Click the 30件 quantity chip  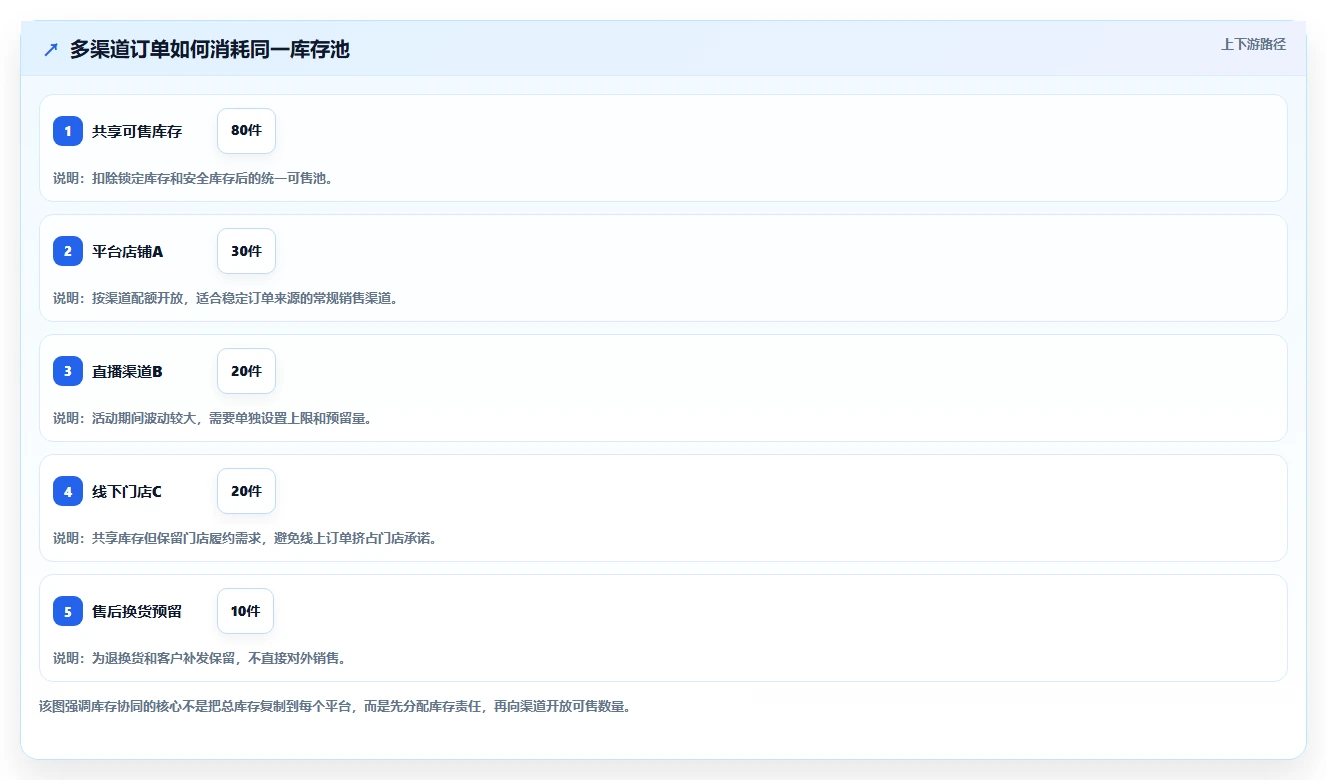point(246,251)
